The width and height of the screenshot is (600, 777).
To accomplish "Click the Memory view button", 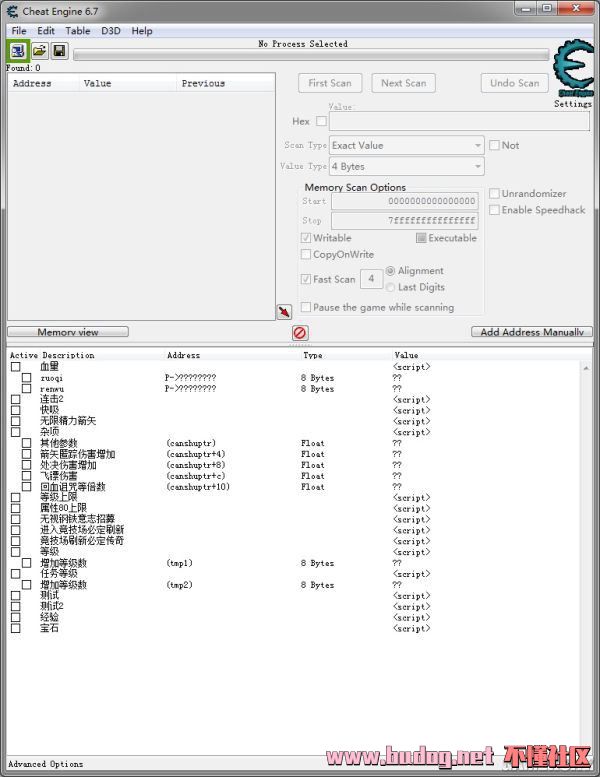I will (68, 332).
